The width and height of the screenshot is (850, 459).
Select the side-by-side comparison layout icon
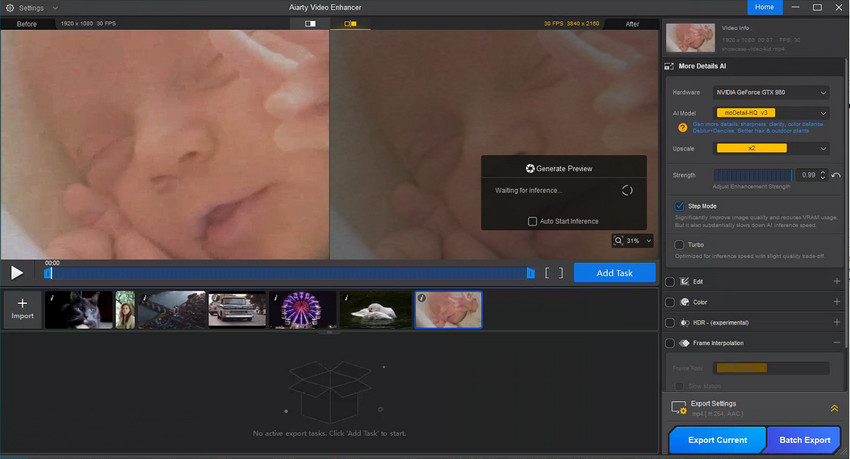(350, 24)
